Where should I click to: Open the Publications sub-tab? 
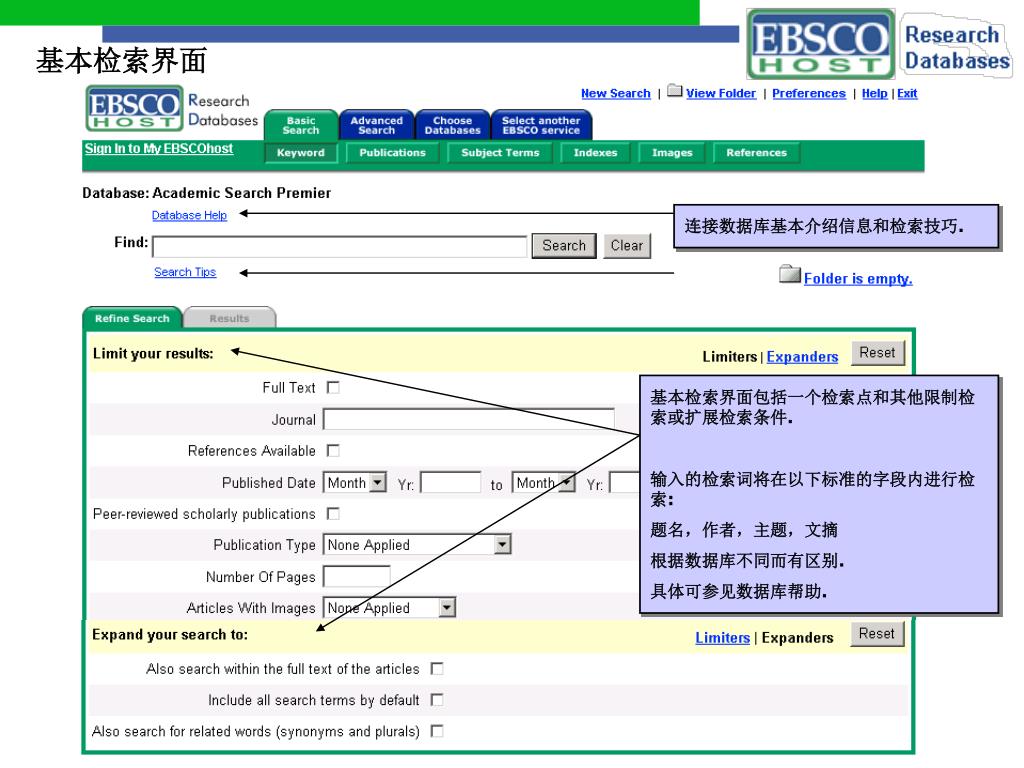pyautogui.click(x=392, y=153)
